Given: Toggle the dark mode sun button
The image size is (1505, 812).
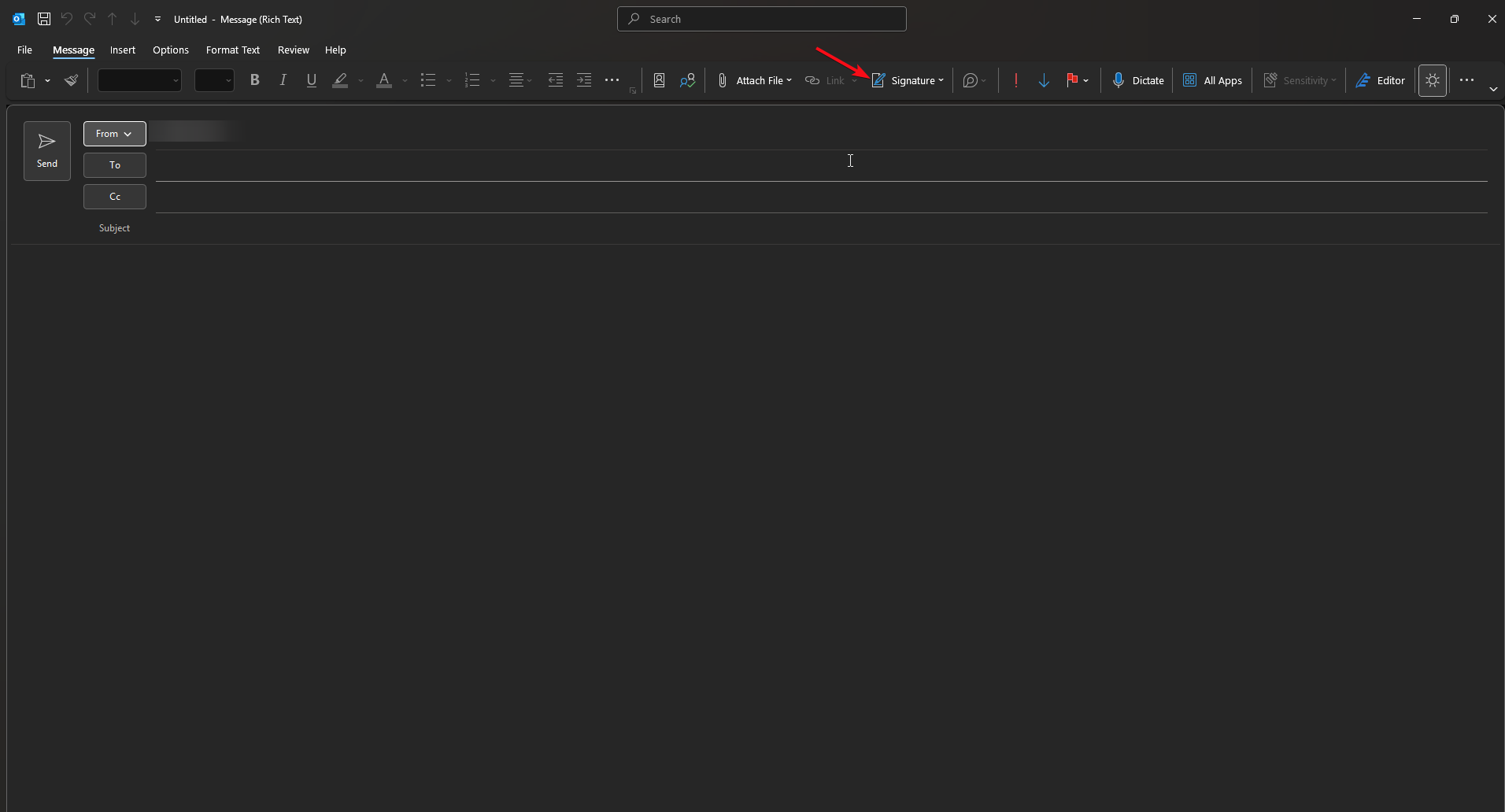Looking at the screenshot, I should click(x=1432, y=80).
